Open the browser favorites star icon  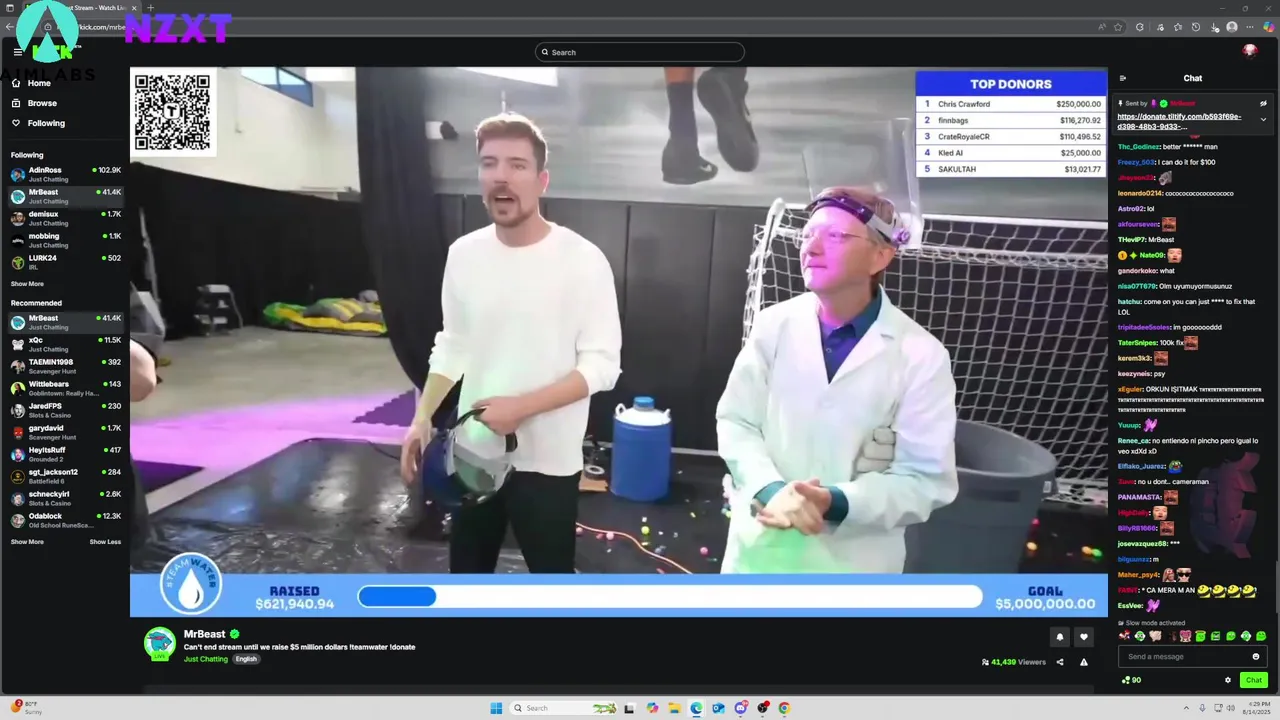[x=1178, y=27]
